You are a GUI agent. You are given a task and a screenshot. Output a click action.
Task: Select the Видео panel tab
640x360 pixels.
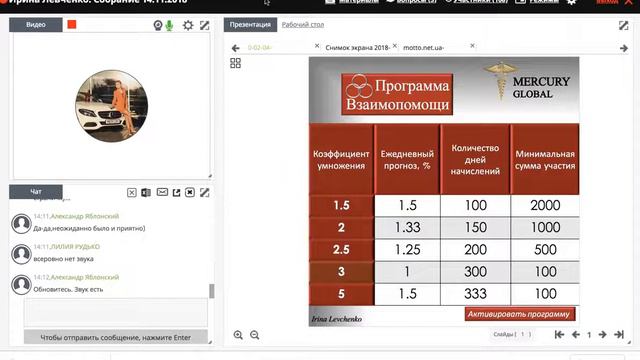(36, 24)
